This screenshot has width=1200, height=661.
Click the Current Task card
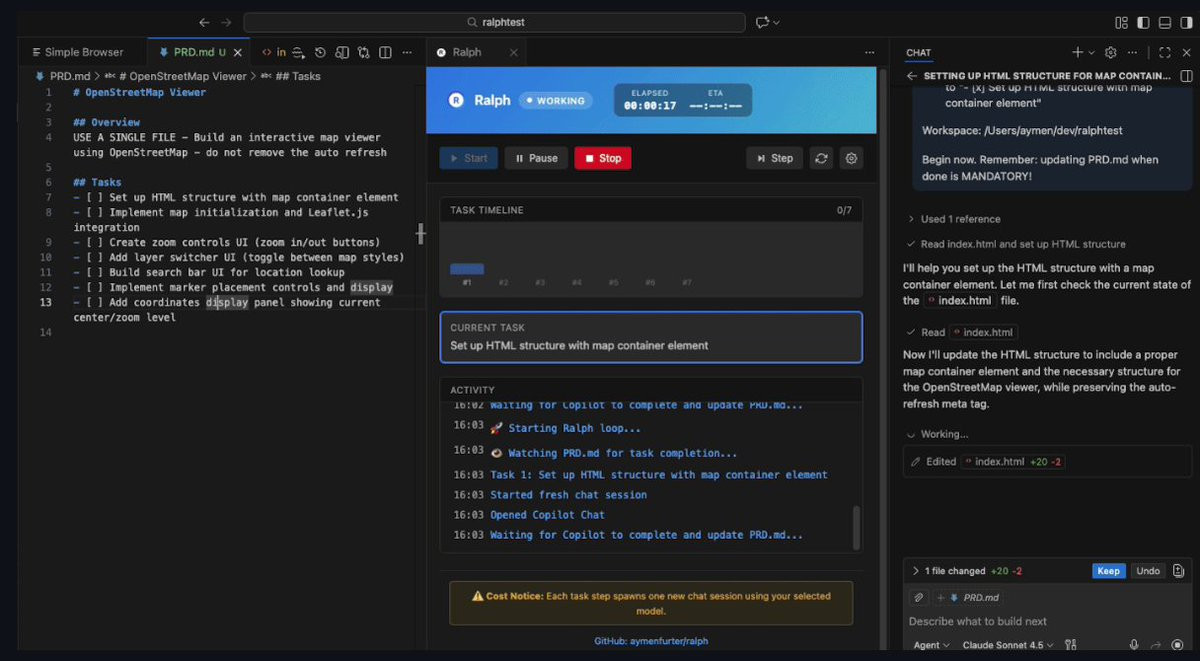pos(651,337)
